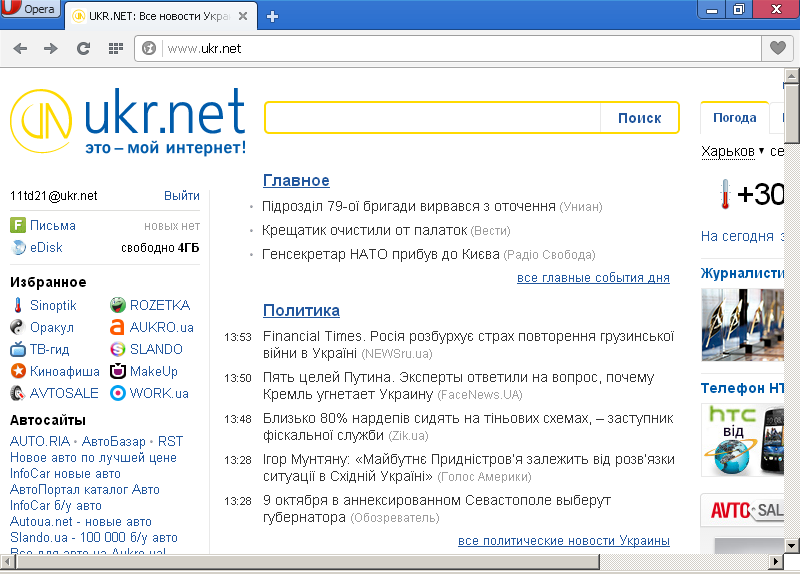Click the site globe badge in address bar
800x574 pixels.
148,48
